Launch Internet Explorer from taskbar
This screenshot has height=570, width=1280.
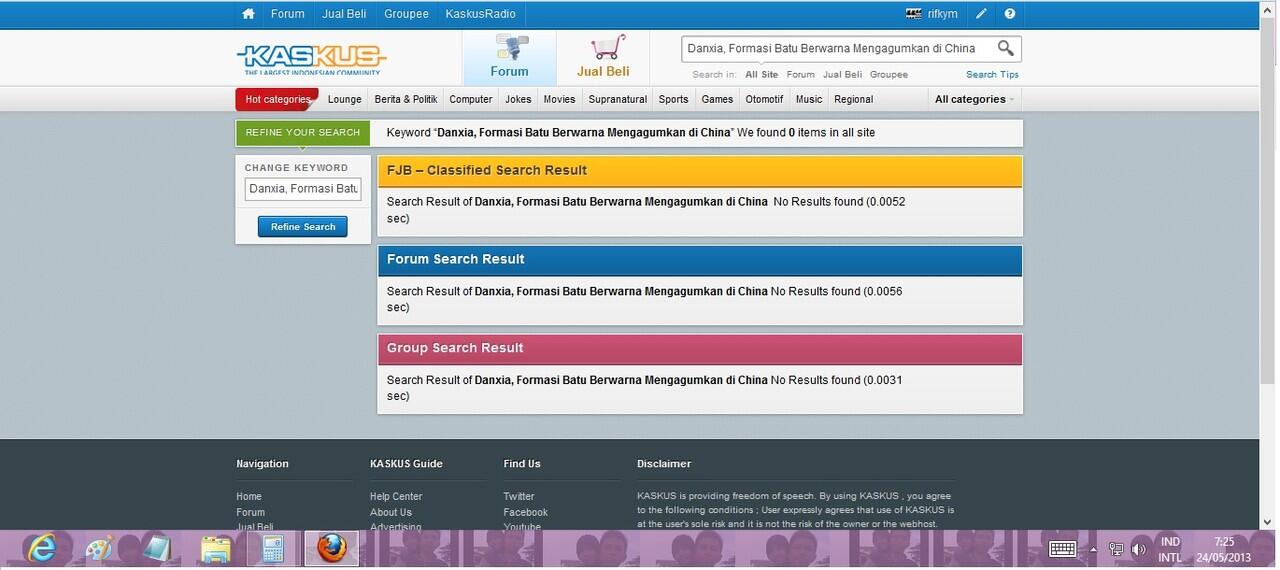41,549
